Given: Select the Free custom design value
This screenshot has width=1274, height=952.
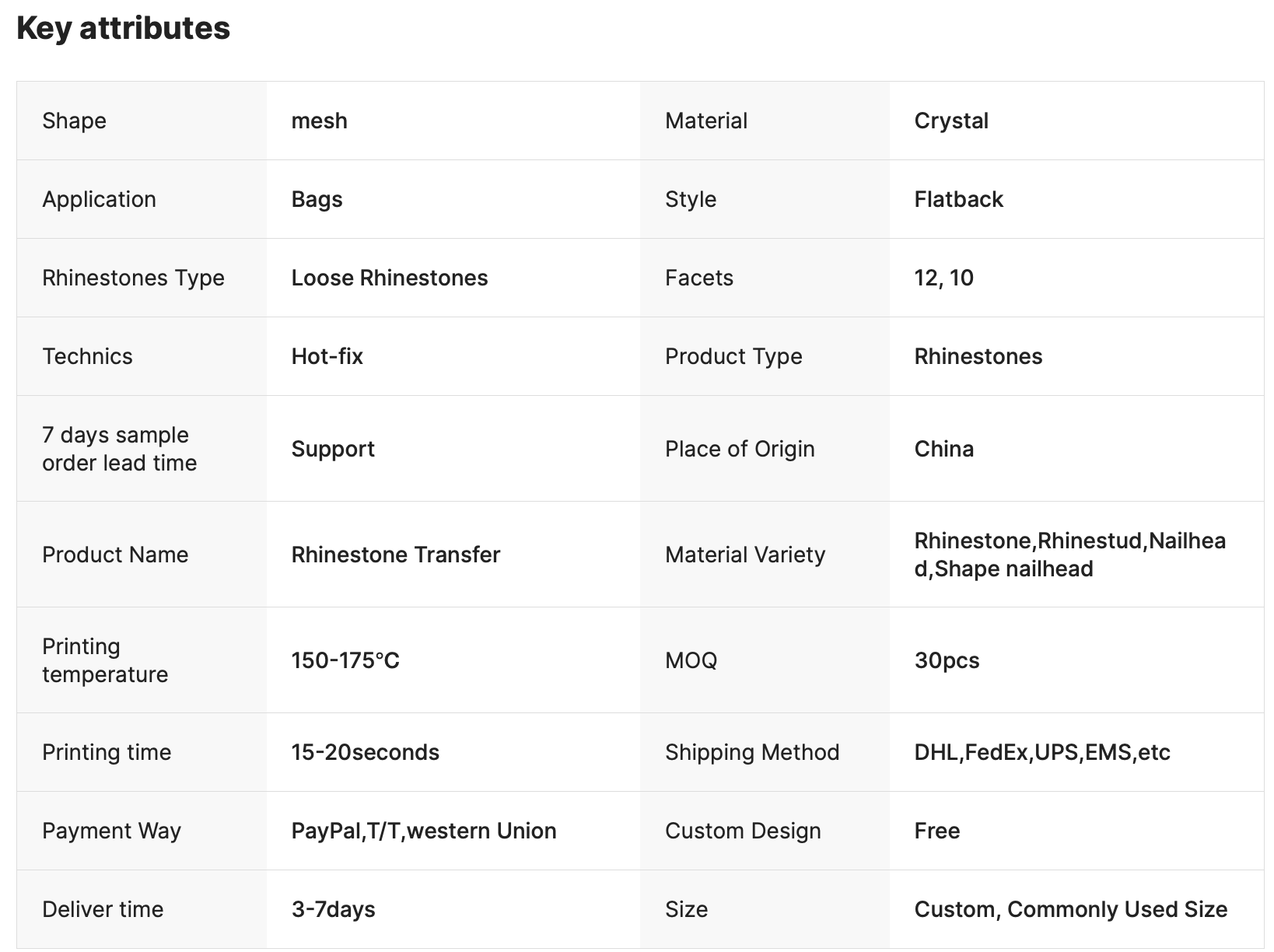Looking at the screenshot, I should point(936,831).
